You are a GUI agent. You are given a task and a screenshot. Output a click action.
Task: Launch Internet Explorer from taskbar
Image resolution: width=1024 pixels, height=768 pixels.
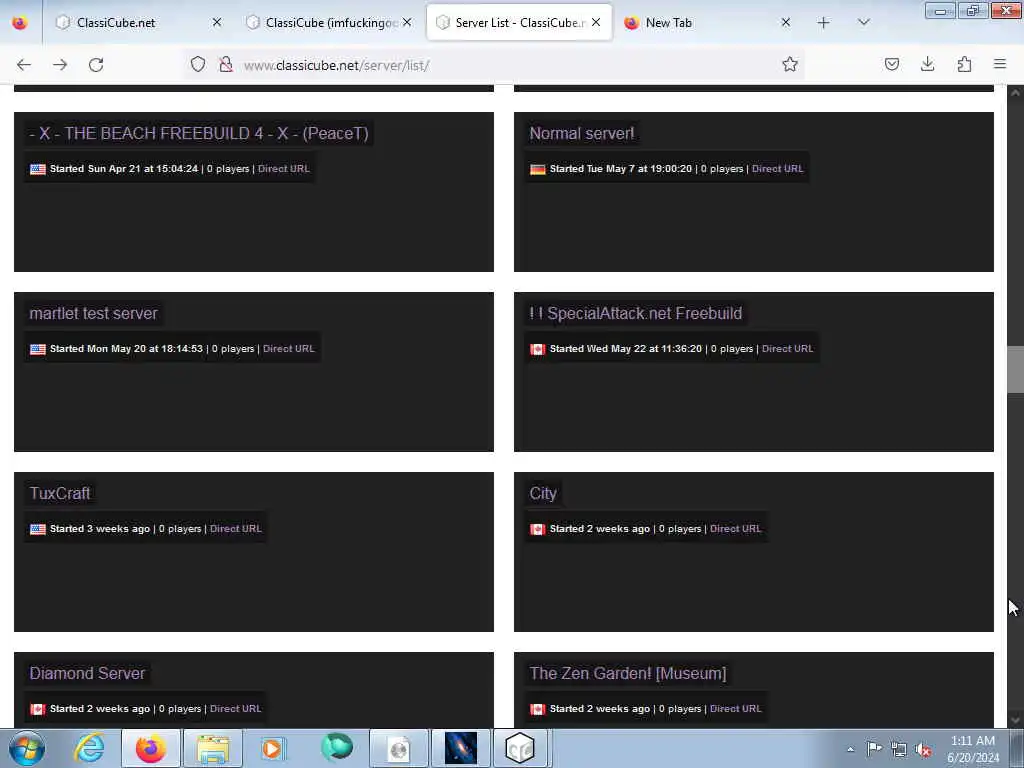[x=89, y=748]
